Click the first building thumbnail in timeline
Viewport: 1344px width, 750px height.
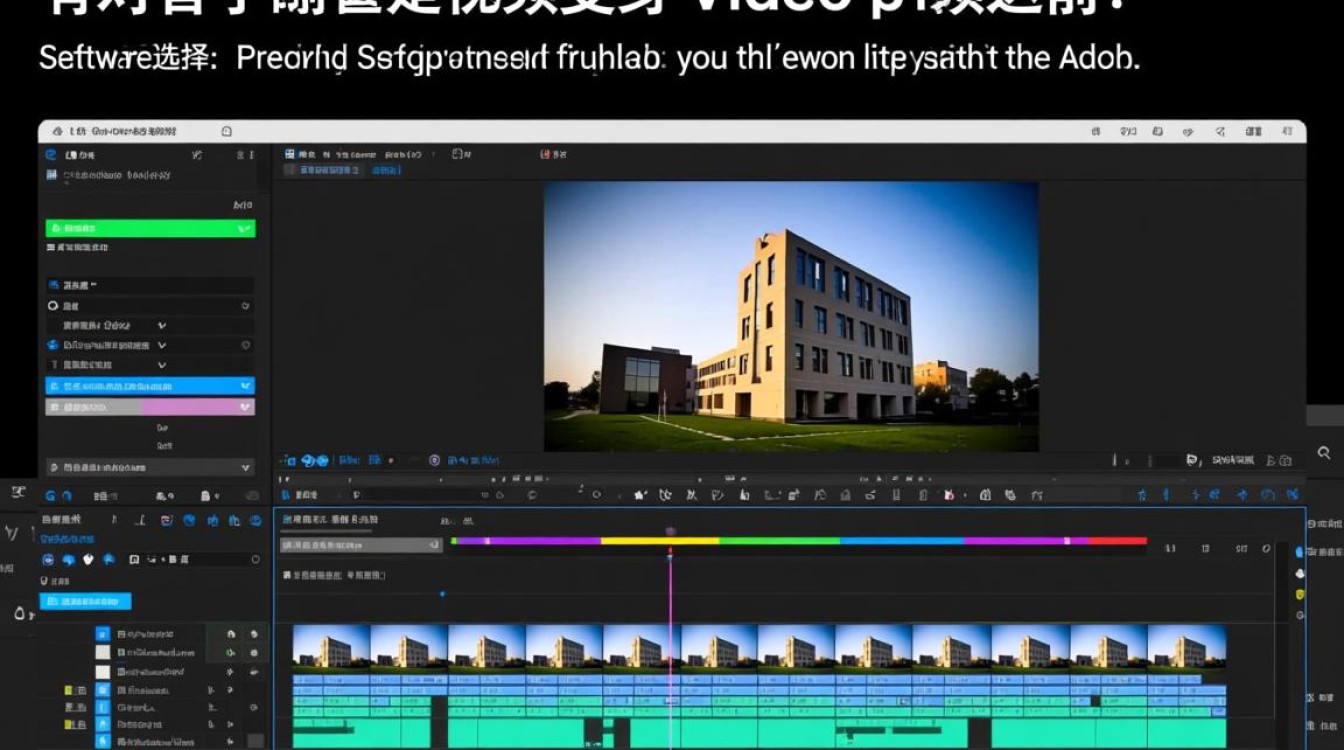(331, 647)
